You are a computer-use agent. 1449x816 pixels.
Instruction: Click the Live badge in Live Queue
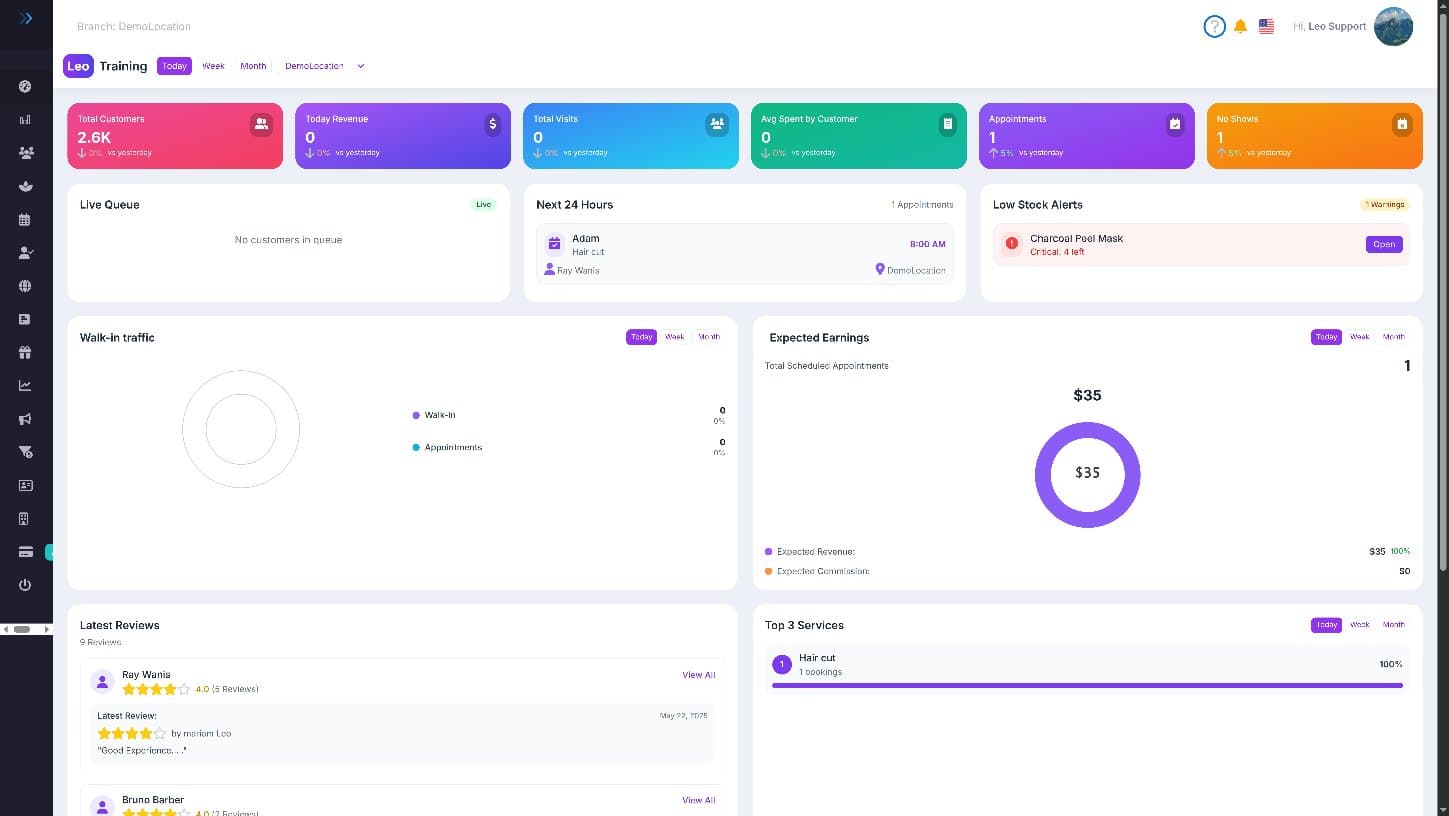point(484,204)
